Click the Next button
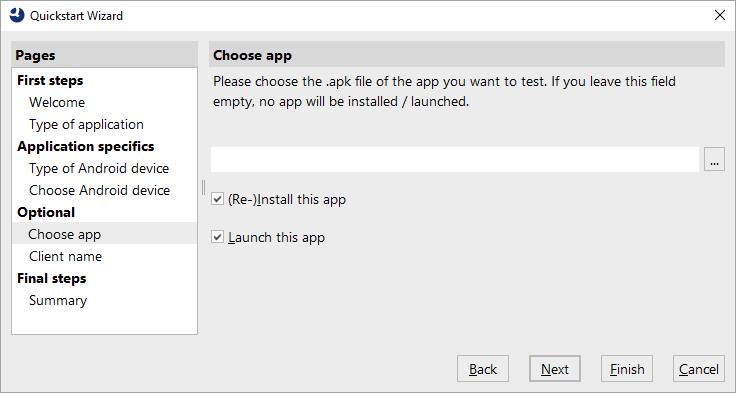This screenshot has height=393, width=736. click(x=554, y=369)
